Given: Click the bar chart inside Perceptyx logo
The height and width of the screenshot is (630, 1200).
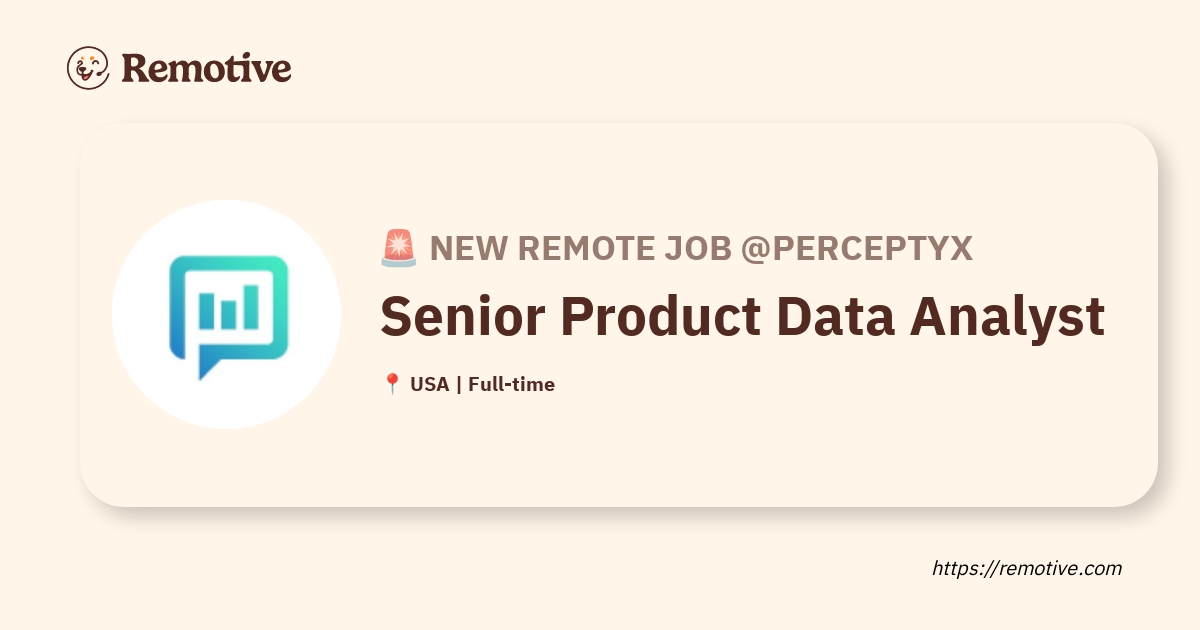Looking at the screenshot, I should [x=228, y=308].
